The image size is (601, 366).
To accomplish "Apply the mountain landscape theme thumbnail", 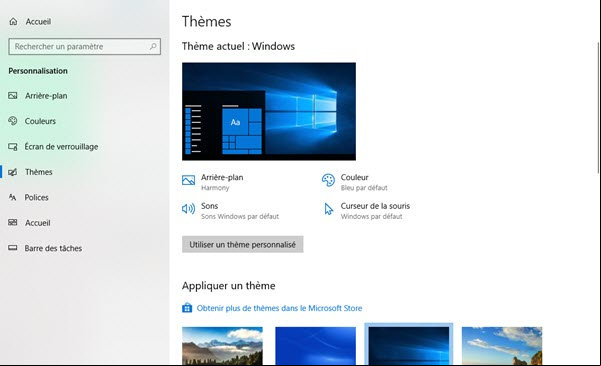I will tap(222, 345).
